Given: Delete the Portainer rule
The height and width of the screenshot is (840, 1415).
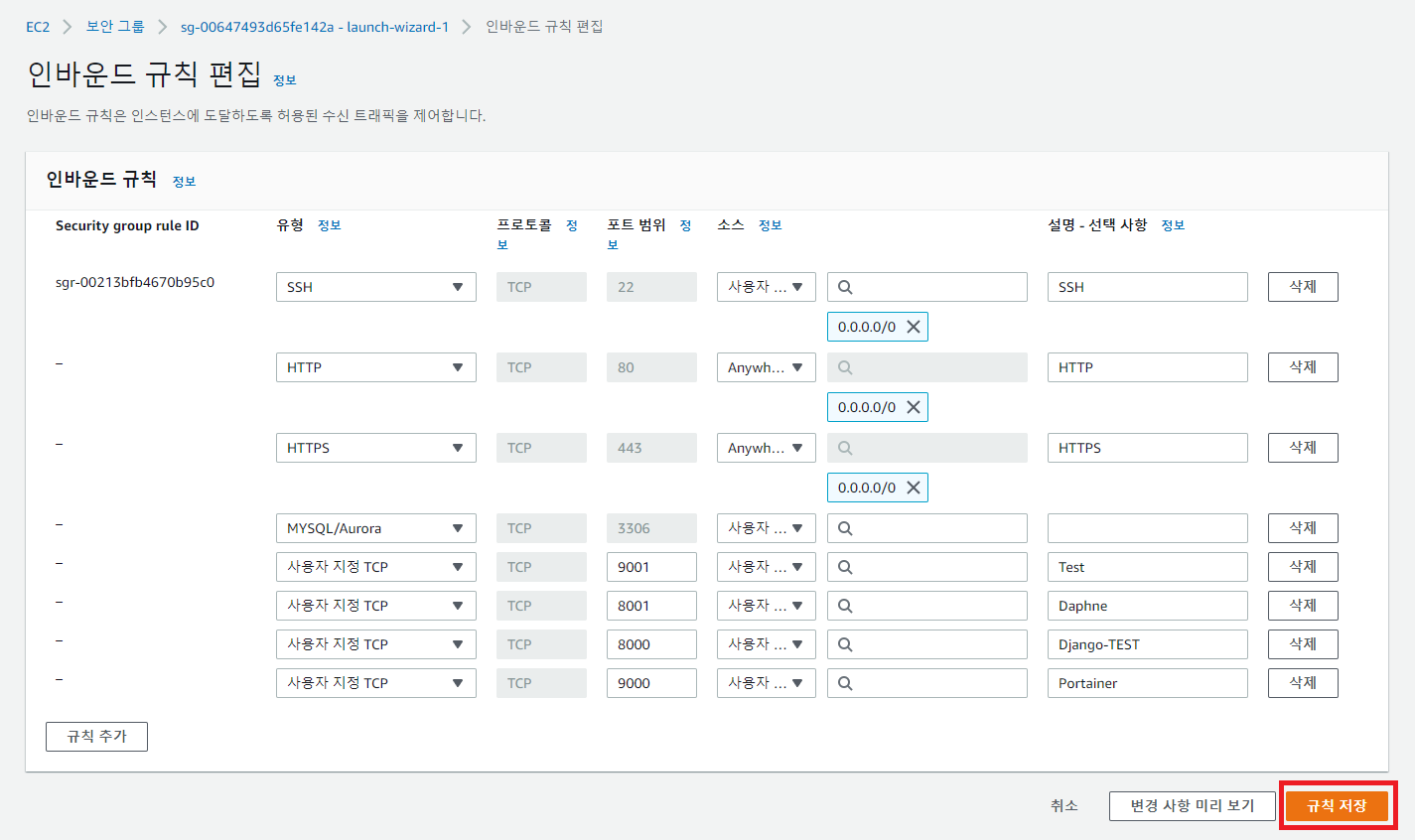Looking at the screenshot, I should [x=1303, y=683].
